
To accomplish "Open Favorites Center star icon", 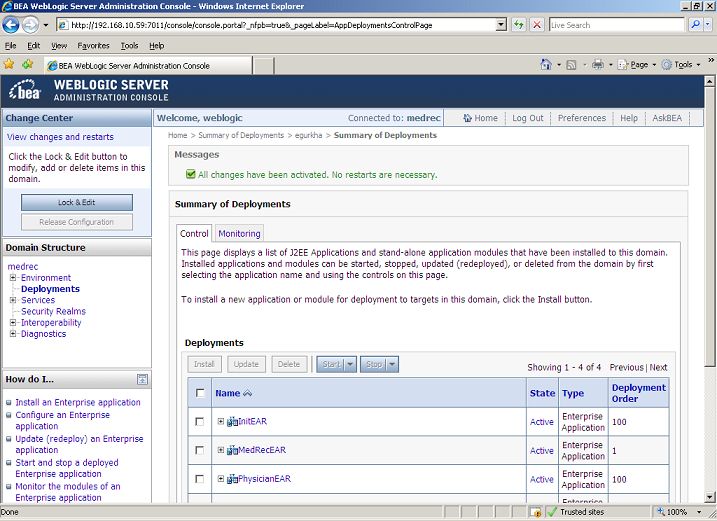I will pos(9,64).
